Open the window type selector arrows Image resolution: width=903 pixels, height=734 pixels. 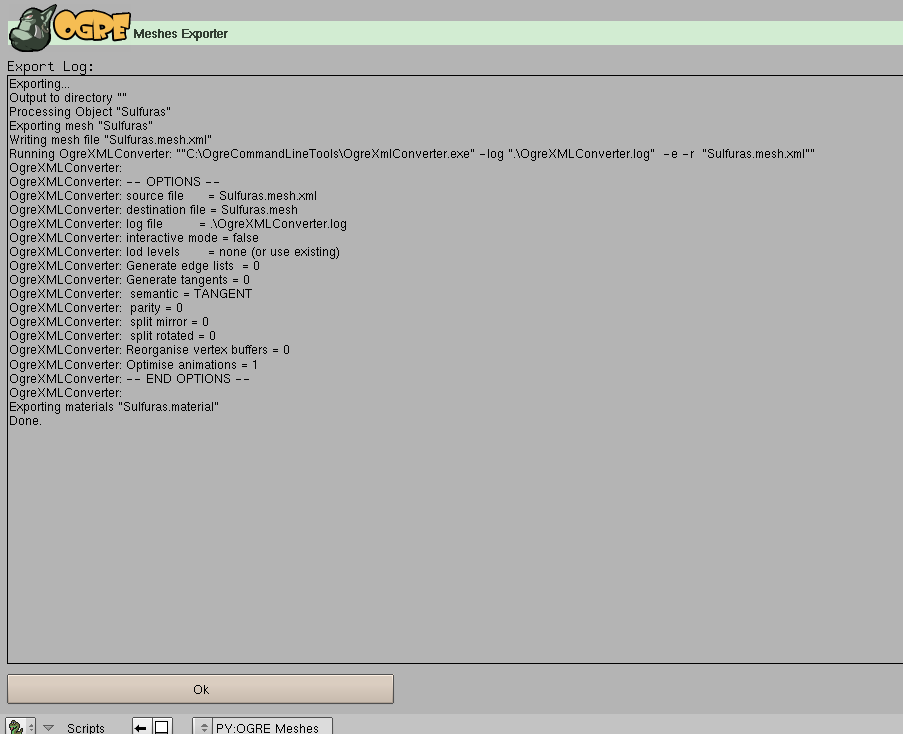31,728
